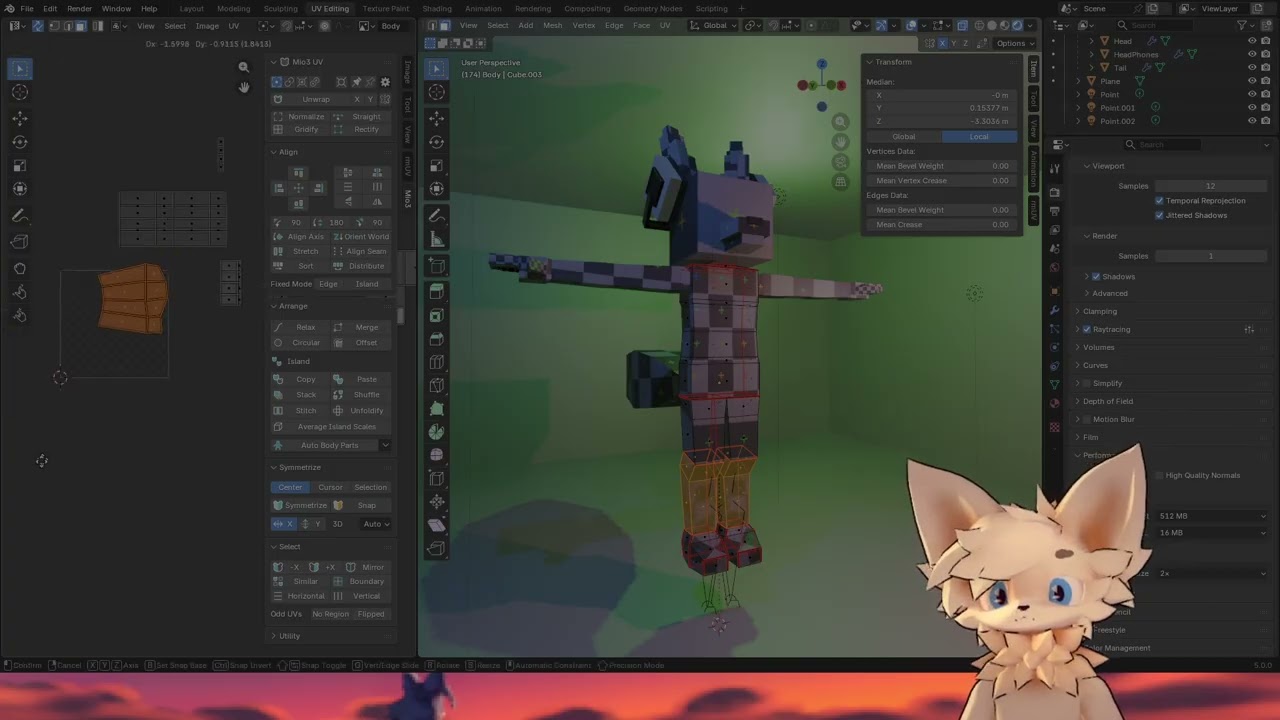Select the 3D viewport Cursor tool
This screenshot has height=720, width=1280.
(436, 92)
